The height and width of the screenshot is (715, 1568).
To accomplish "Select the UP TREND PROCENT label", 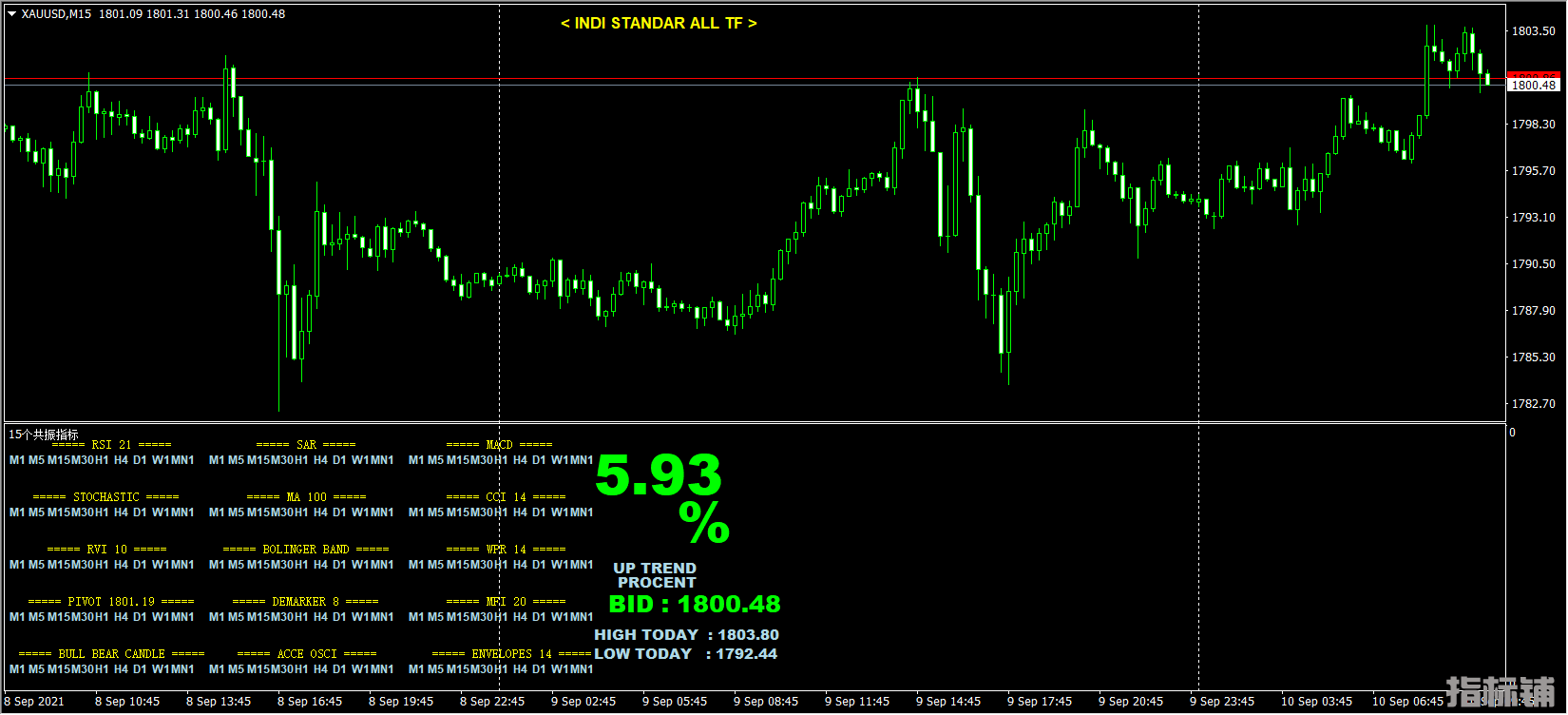I will coord(655,575).
